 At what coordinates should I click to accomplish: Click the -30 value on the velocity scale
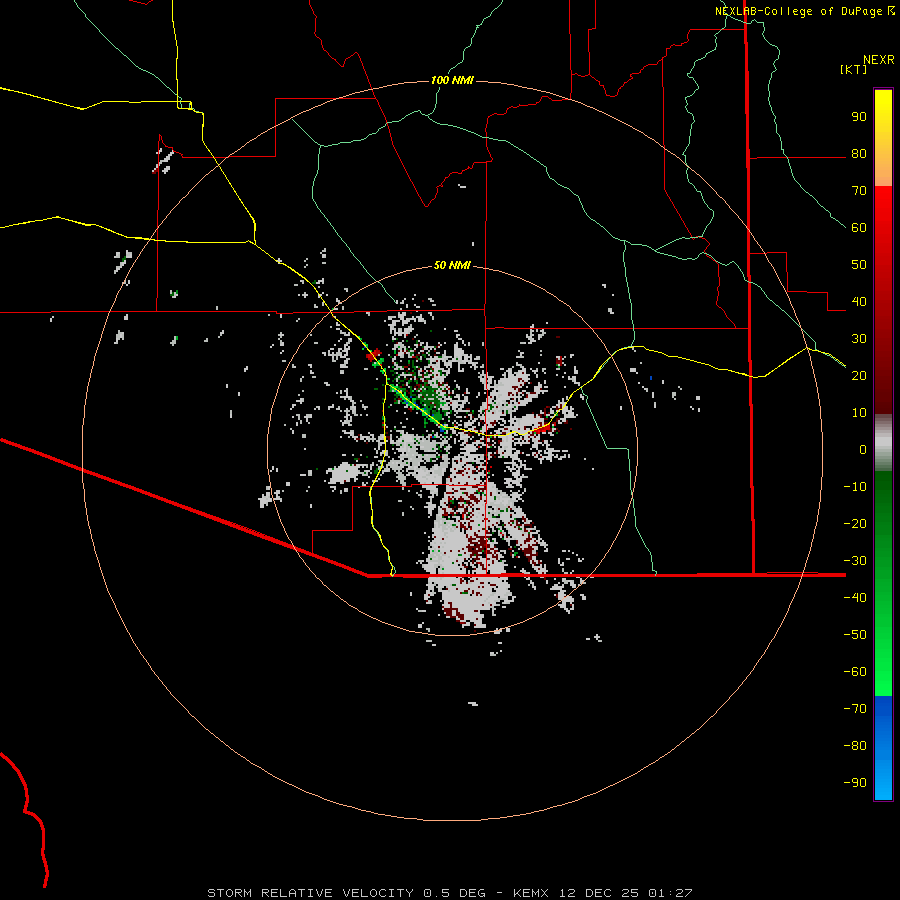point(855,561)
